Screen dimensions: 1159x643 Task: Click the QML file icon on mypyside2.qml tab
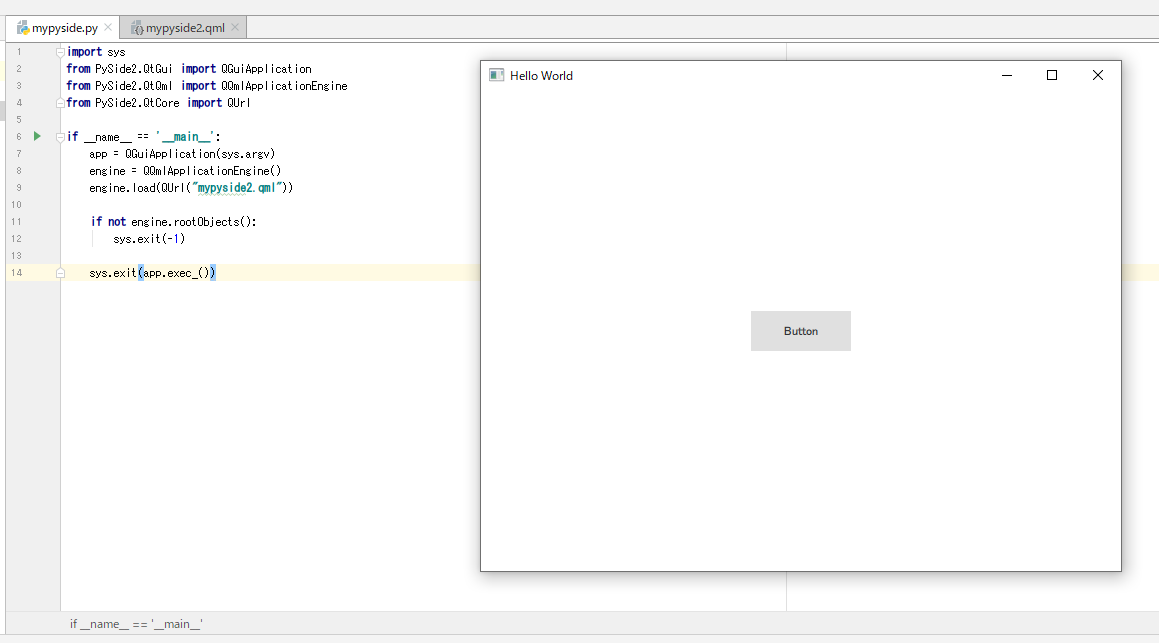137,28
